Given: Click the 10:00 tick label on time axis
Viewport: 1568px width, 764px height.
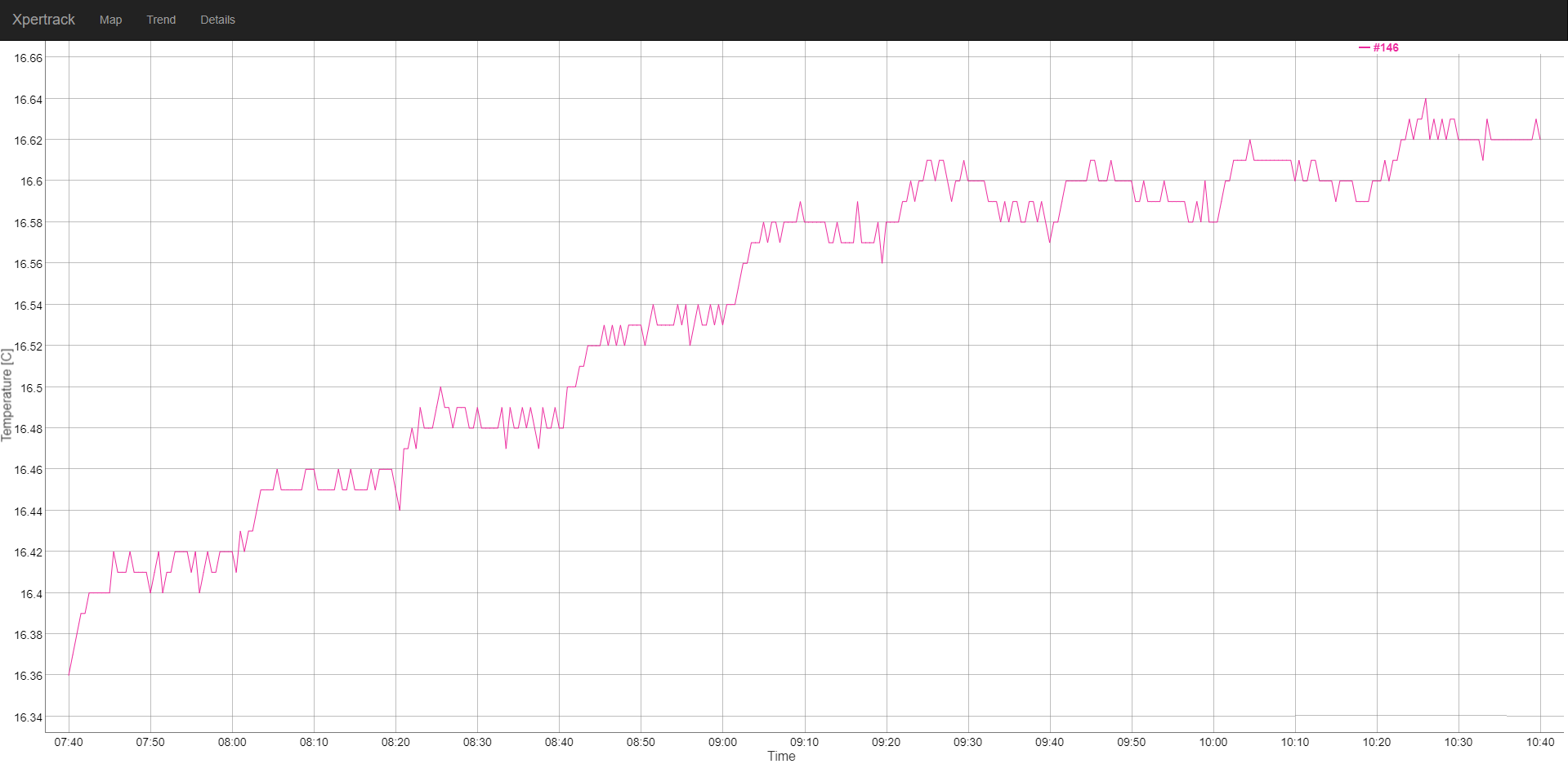Looking at the screenshot, I should [1213, 742].
